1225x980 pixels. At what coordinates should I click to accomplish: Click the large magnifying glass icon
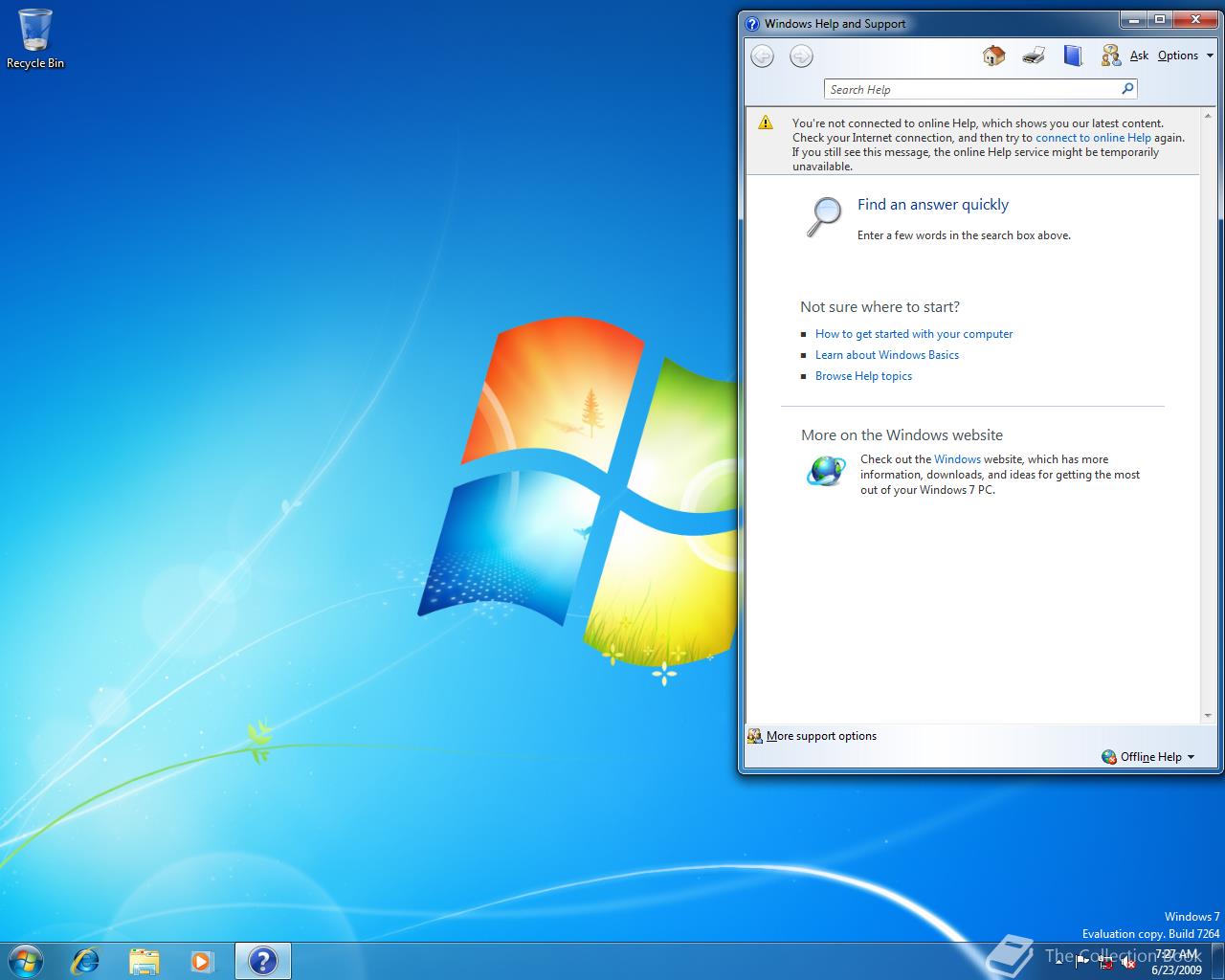tap(824, 217)
